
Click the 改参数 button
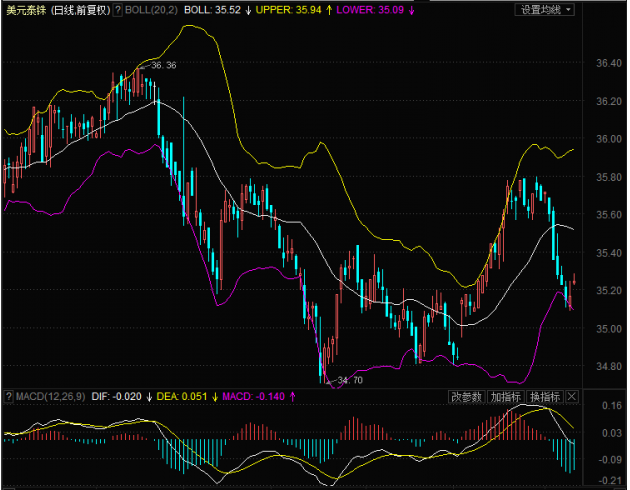pos(466,397)
